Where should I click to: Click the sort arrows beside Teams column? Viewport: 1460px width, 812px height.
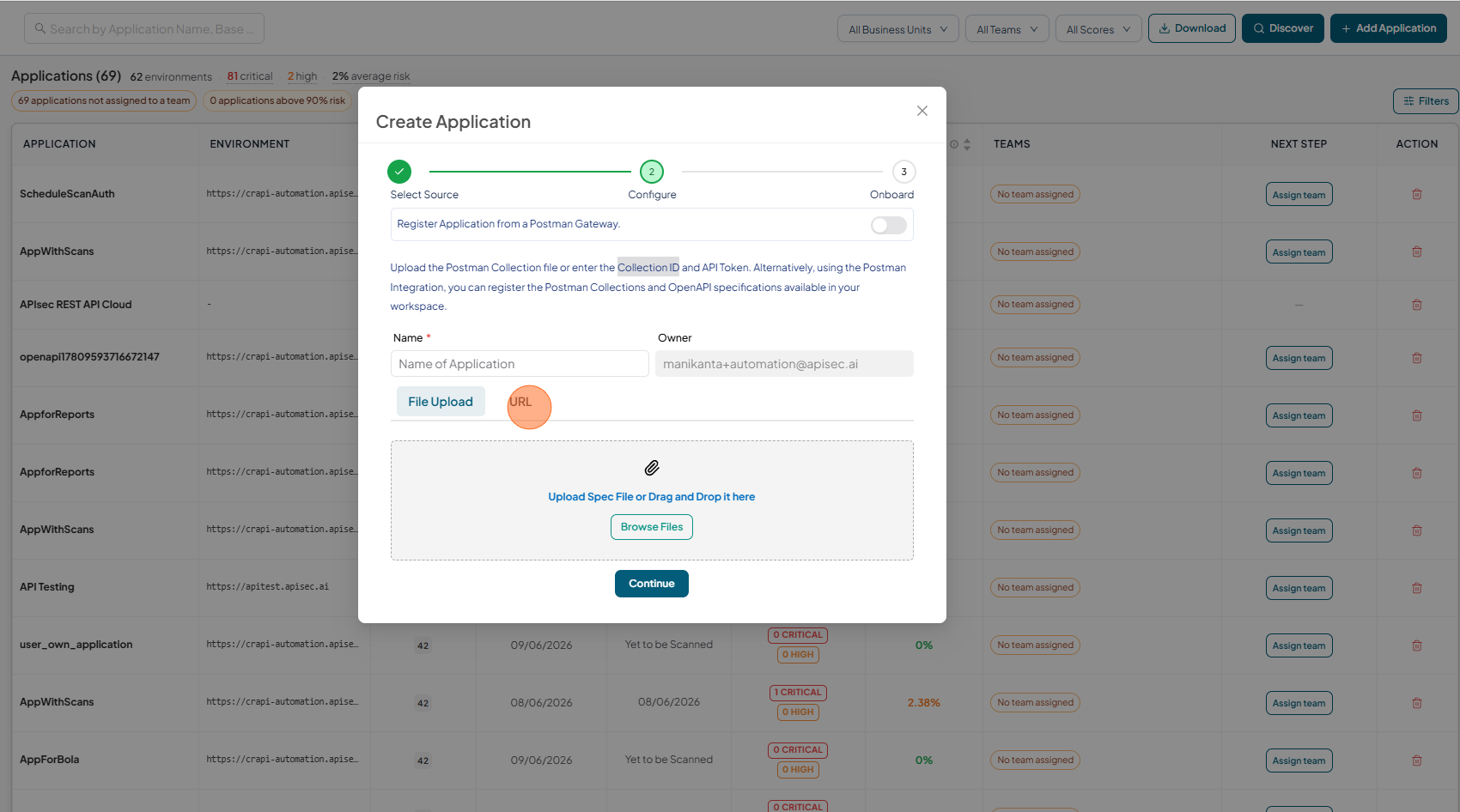coord(967,144)
